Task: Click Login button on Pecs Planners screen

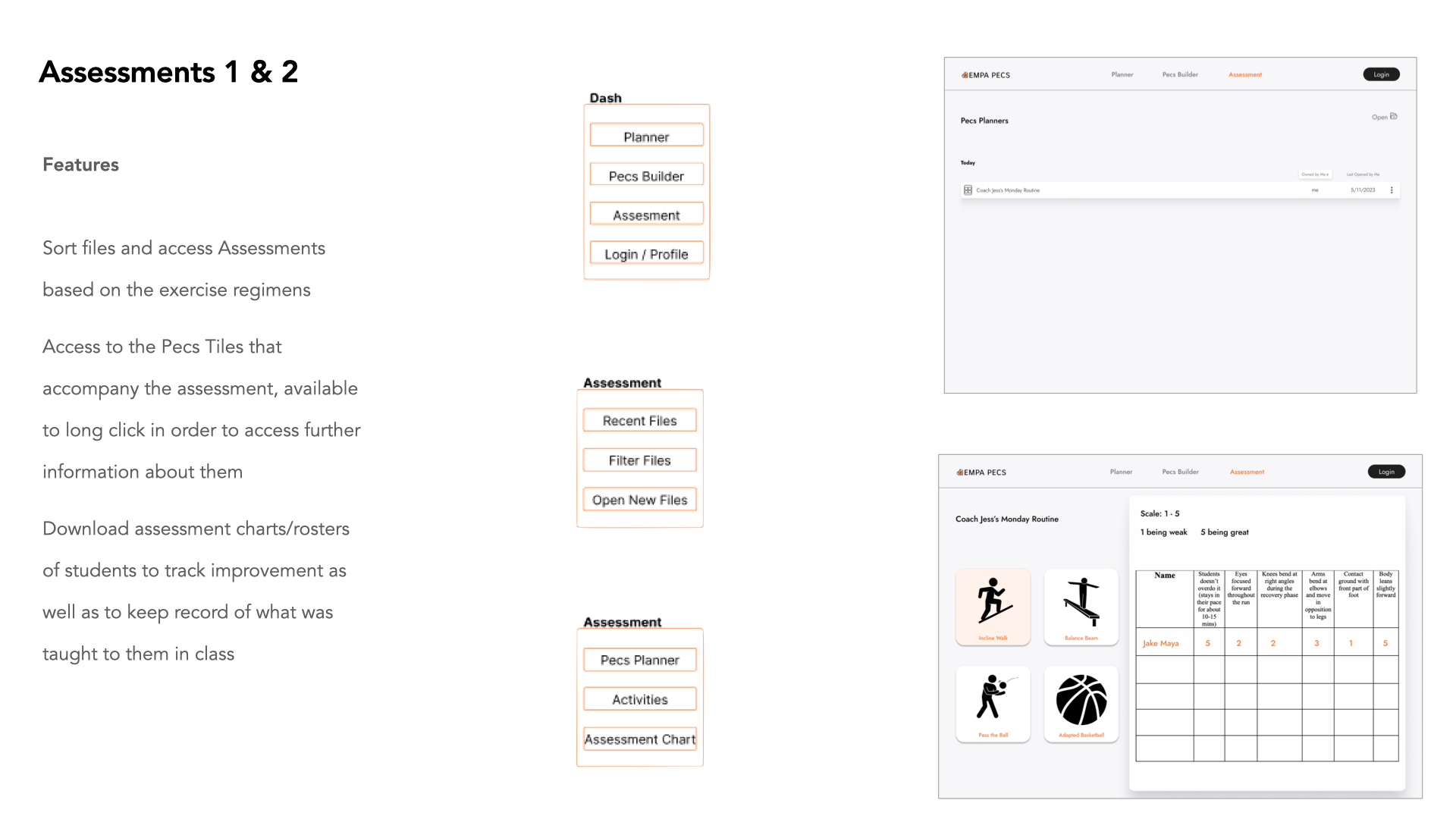Action: (1381, 74)
